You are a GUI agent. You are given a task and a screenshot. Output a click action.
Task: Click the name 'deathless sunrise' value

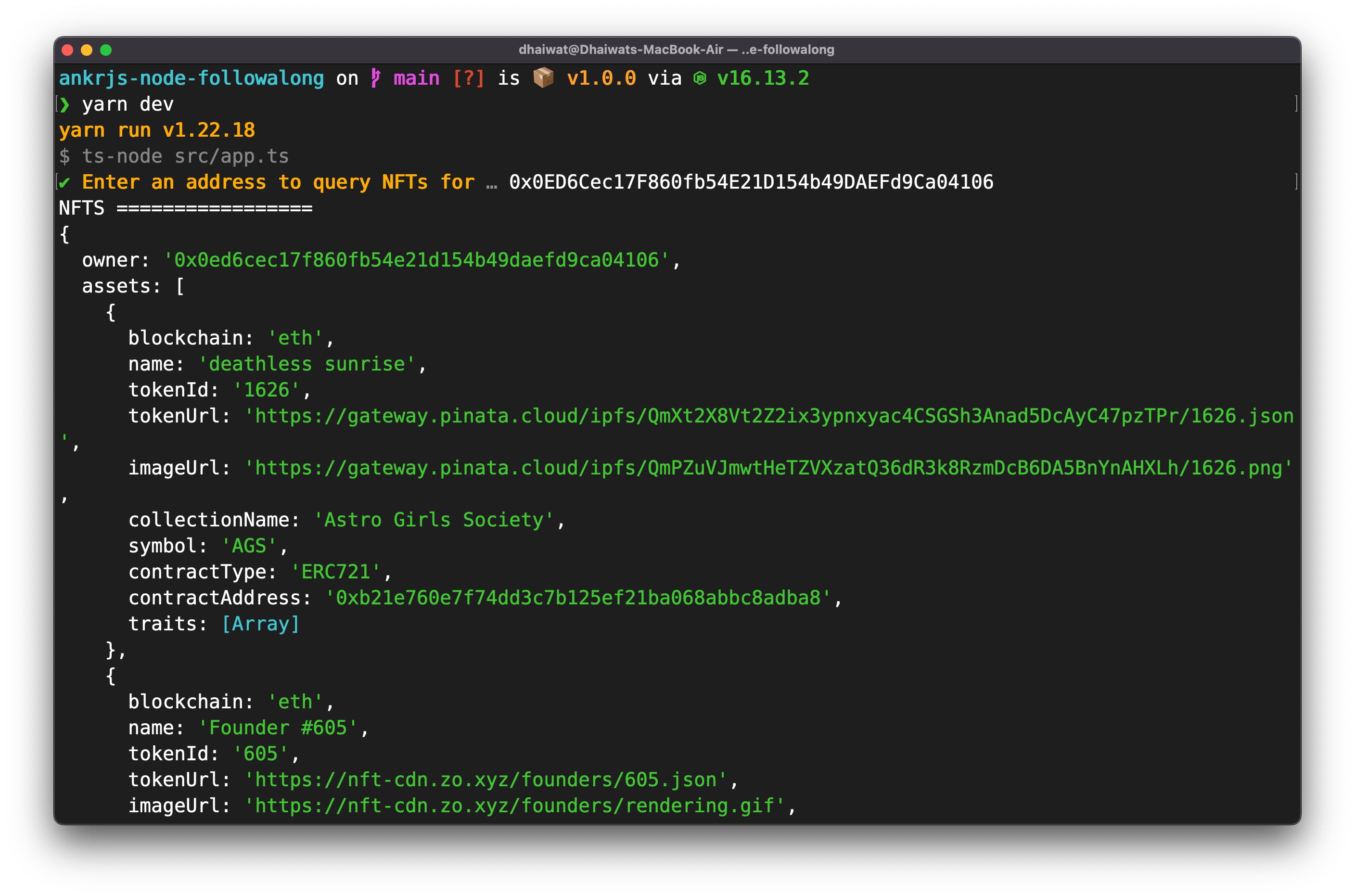pyautogui.click(x=311, y=363)
